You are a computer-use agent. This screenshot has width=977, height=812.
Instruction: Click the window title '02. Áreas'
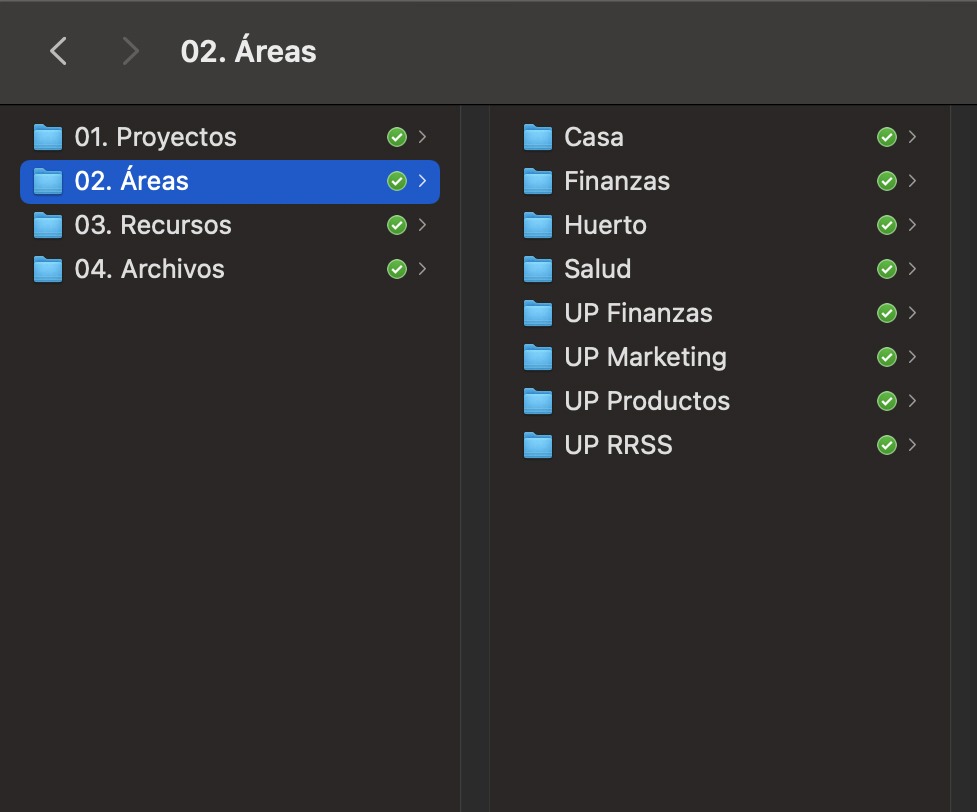249,50
